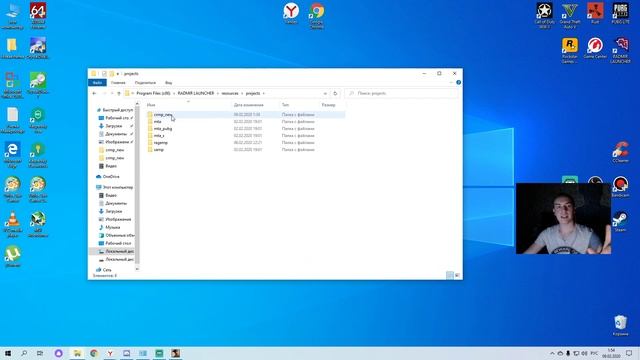The height and width of the screenshot is (360, 640).
Task: Select the This PC desktop icon
Action: pos(12,16)
